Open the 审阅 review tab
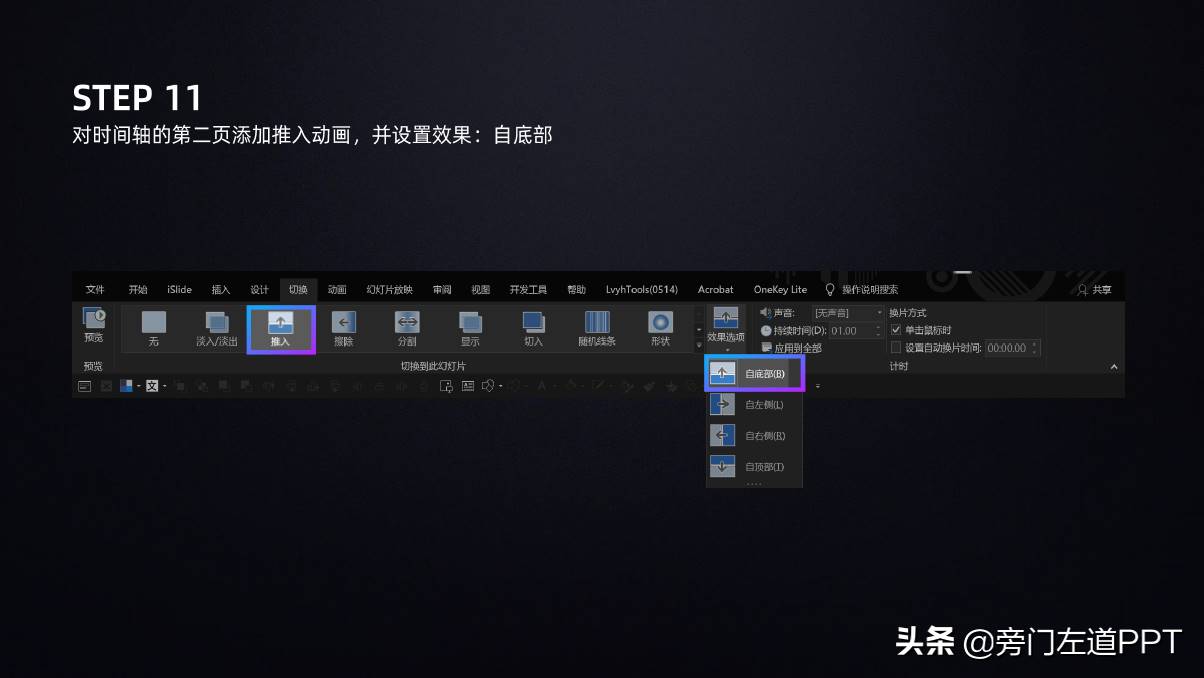Image resolution: width=1204 pixels, height=678 pixels. coord(442,289)
